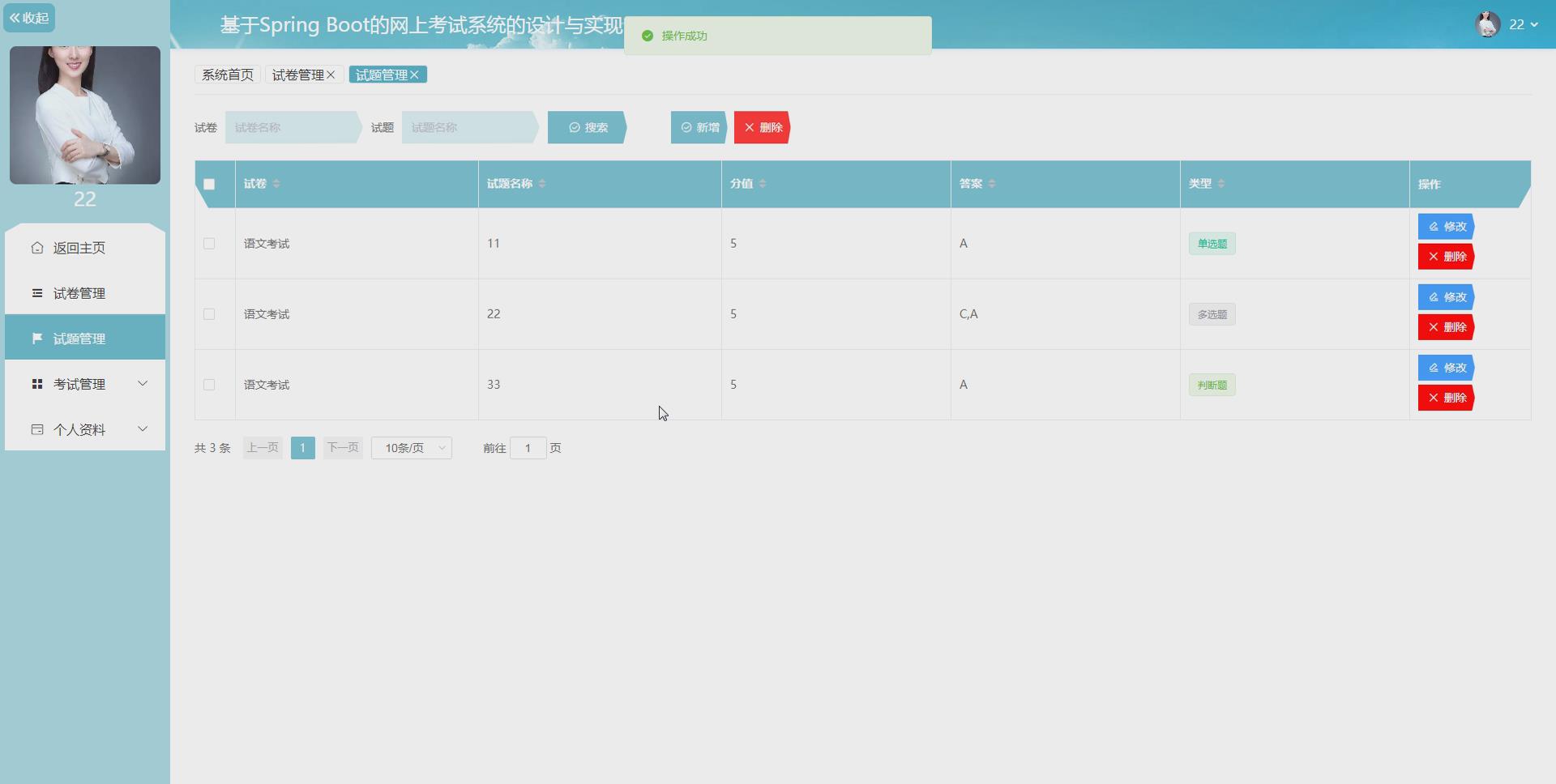The width and height of the screenshot is (1556, 784).
Task: Edit question 11 with 修改
Action: [x=1447, y=227]
